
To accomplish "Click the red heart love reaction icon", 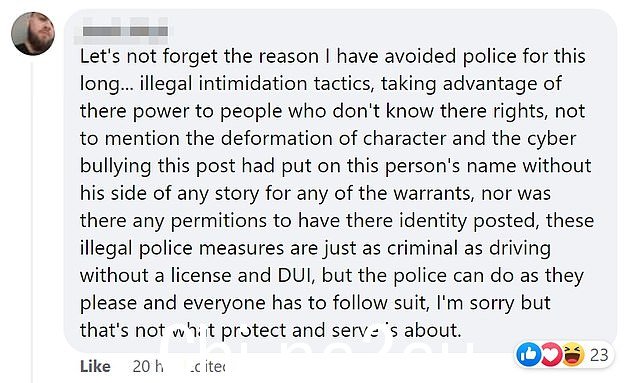I will click(551, 355).
